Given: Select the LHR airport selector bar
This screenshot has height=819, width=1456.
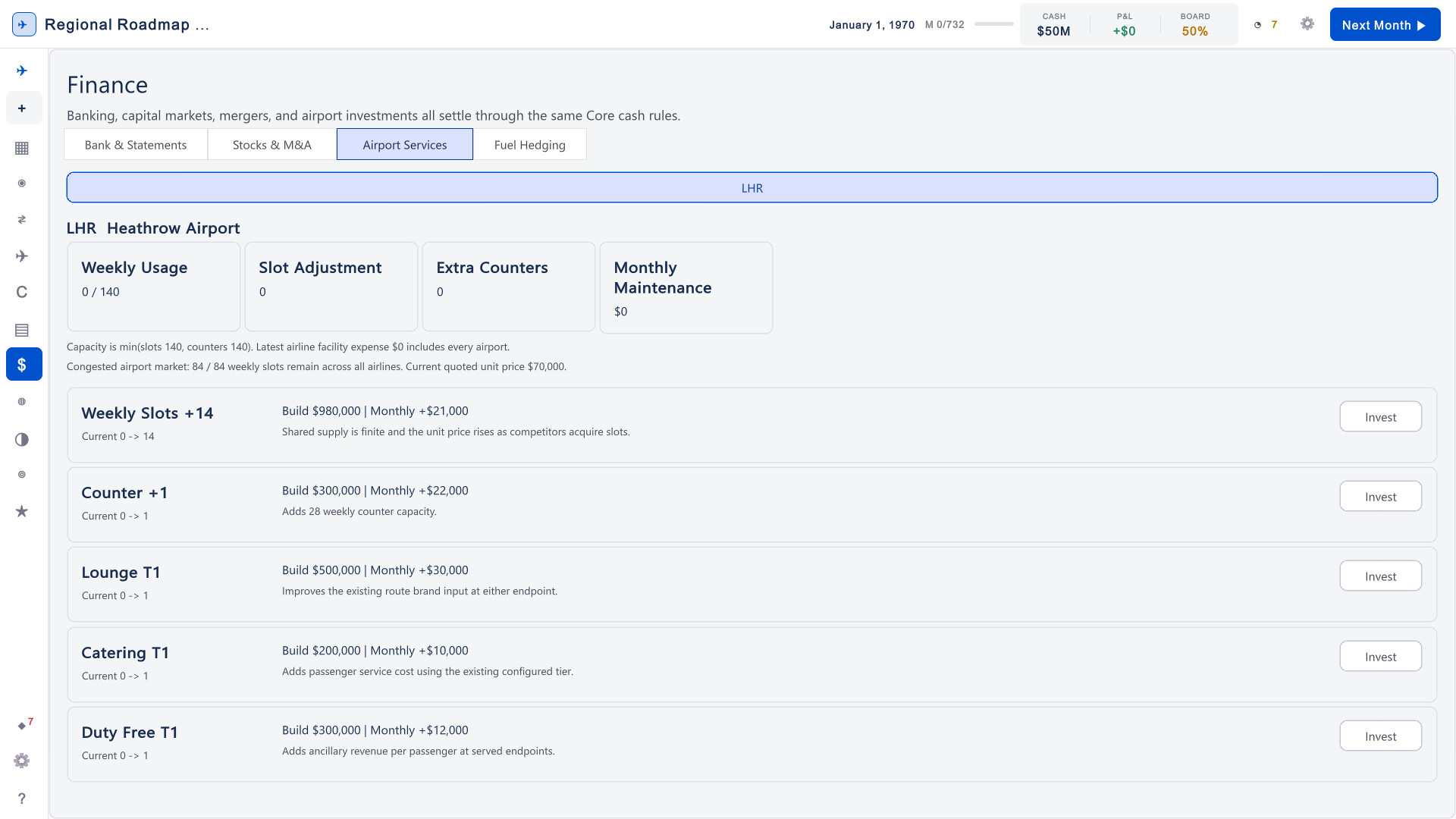Looking at the screenshot, I should [x=752, y=187].
